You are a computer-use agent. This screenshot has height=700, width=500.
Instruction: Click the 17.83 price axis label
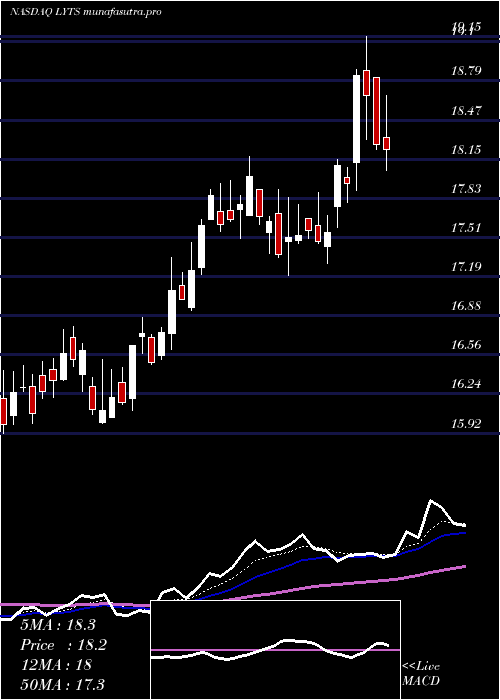466,188
